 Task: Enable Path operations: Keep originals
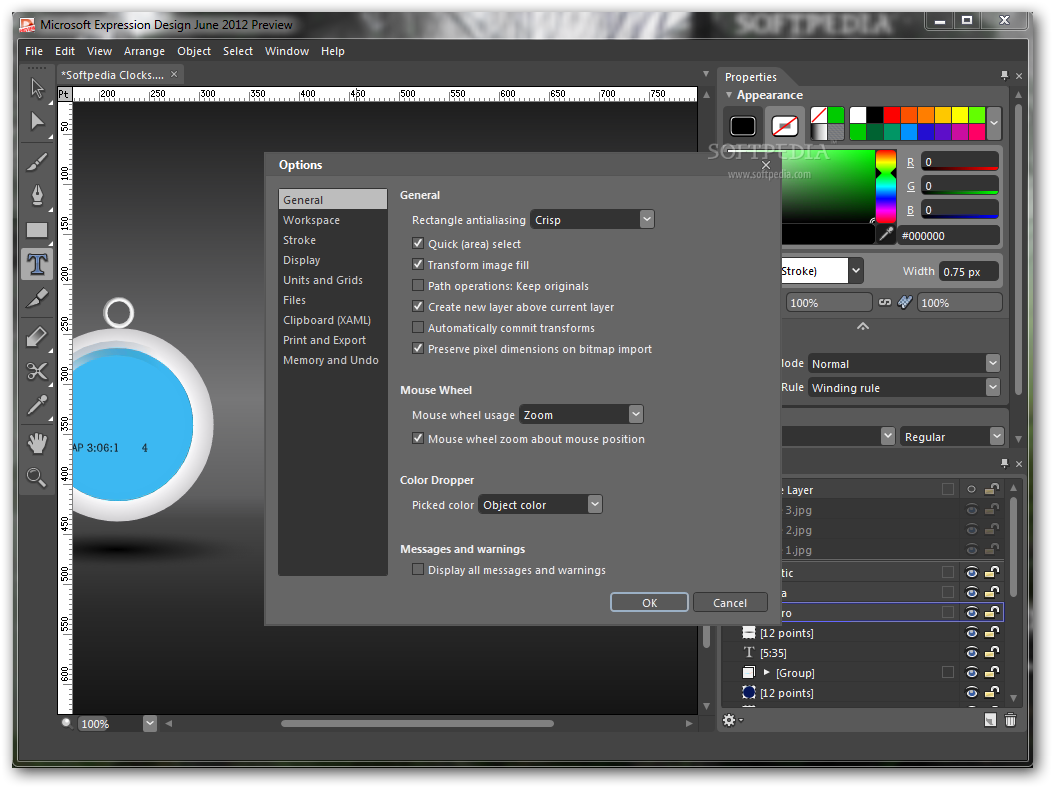[418, 286]
